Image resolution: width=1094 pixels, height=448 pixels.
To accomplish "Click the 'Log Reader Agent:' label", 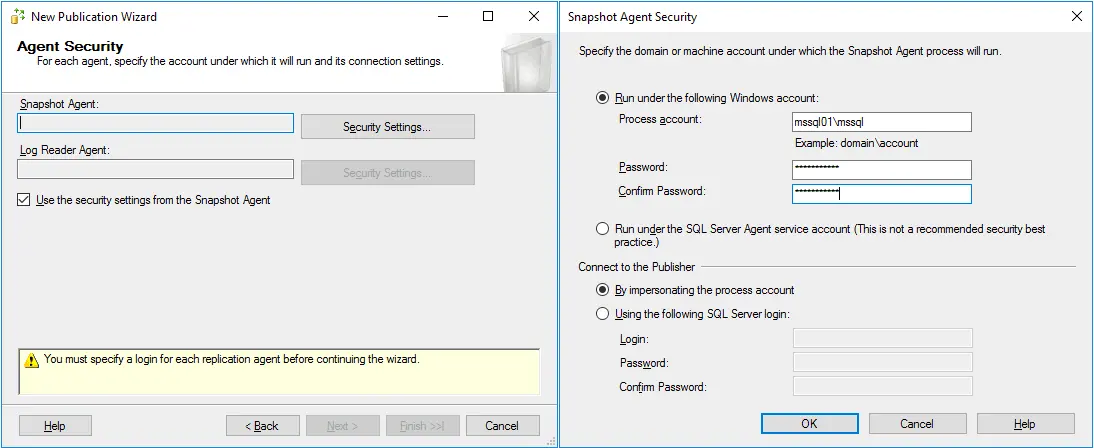I will pyautogui.click(x=65, y=150).
